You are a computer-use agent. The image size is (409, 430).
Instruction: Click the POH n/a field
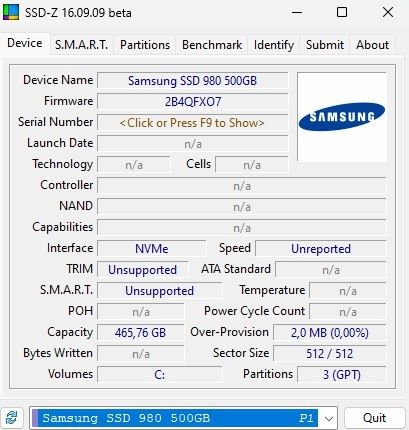141,312
